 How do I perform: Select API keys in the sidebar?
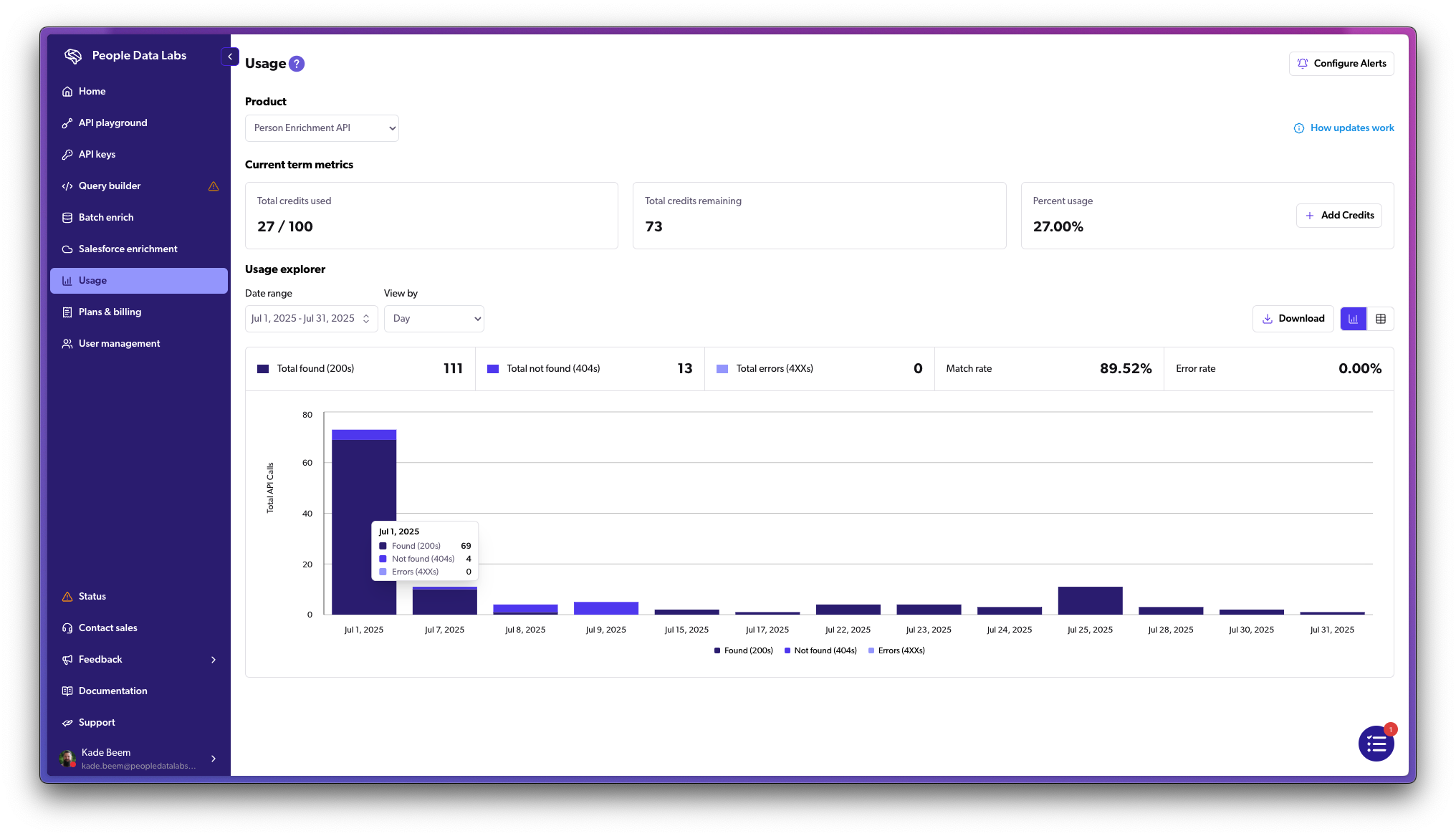[x=97, y=154]
